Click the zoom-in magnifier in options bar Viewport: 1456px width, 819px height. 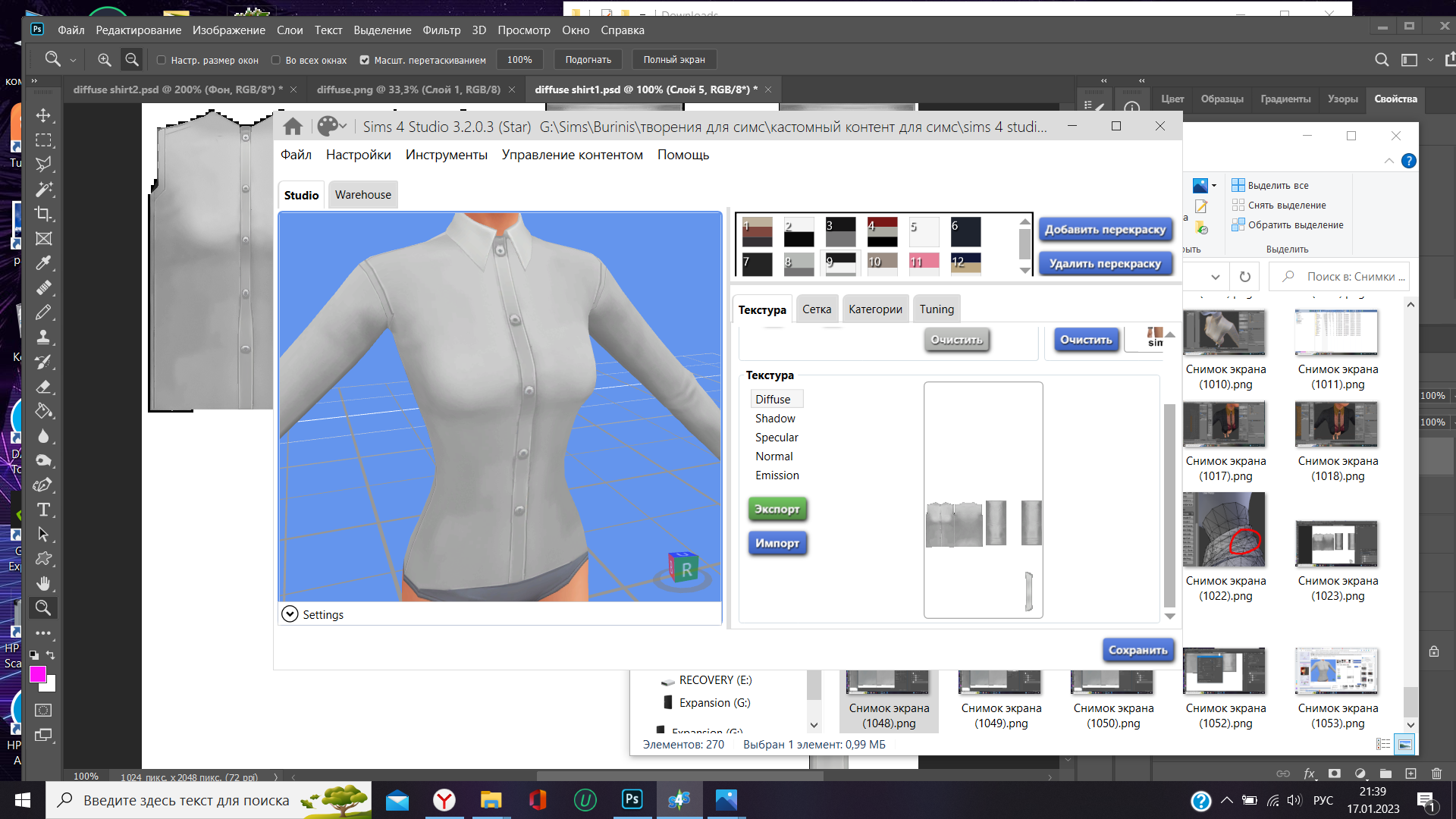point(105,60)
